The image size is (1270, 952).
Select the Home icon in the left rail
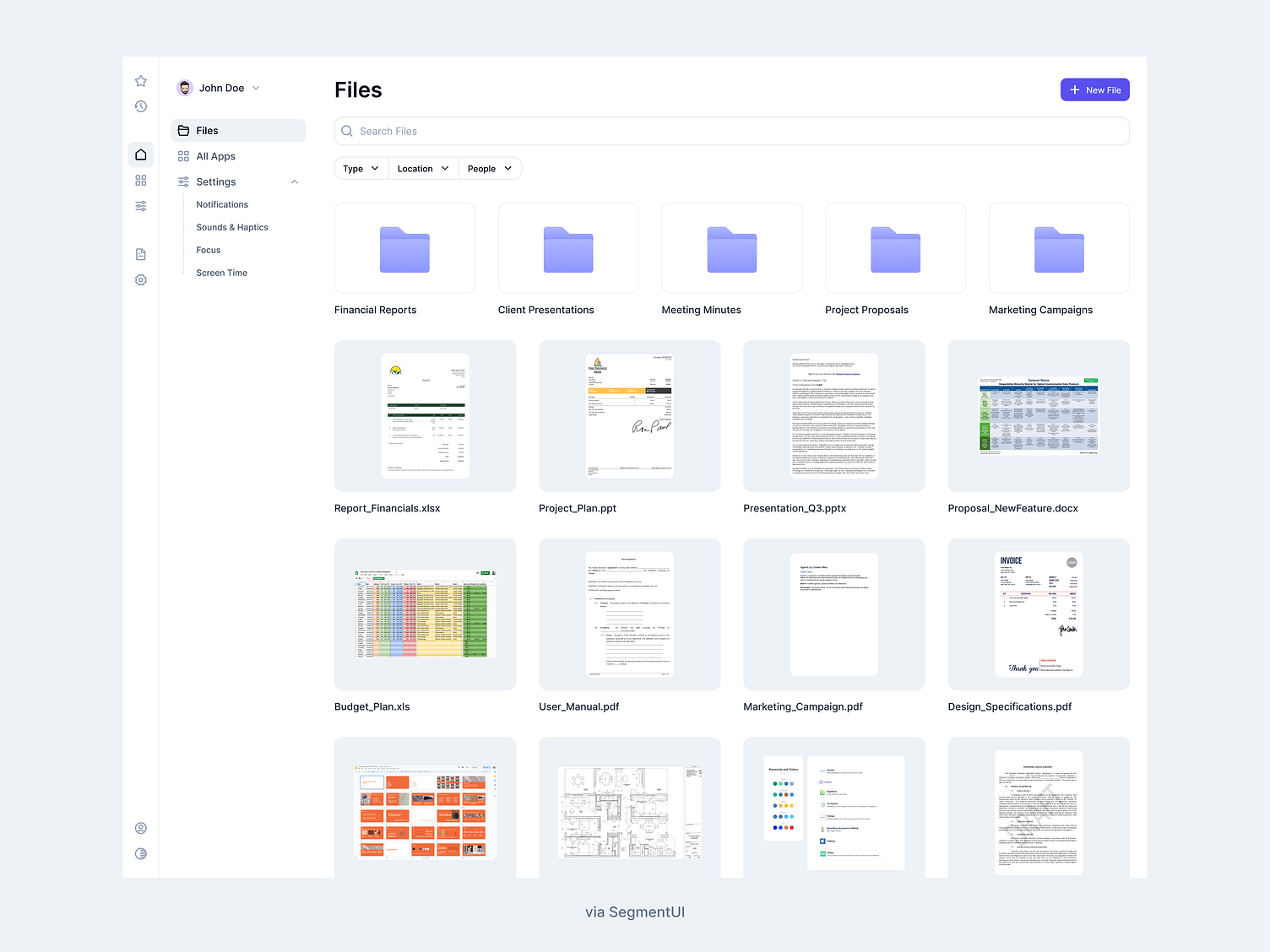click(140, 154)
